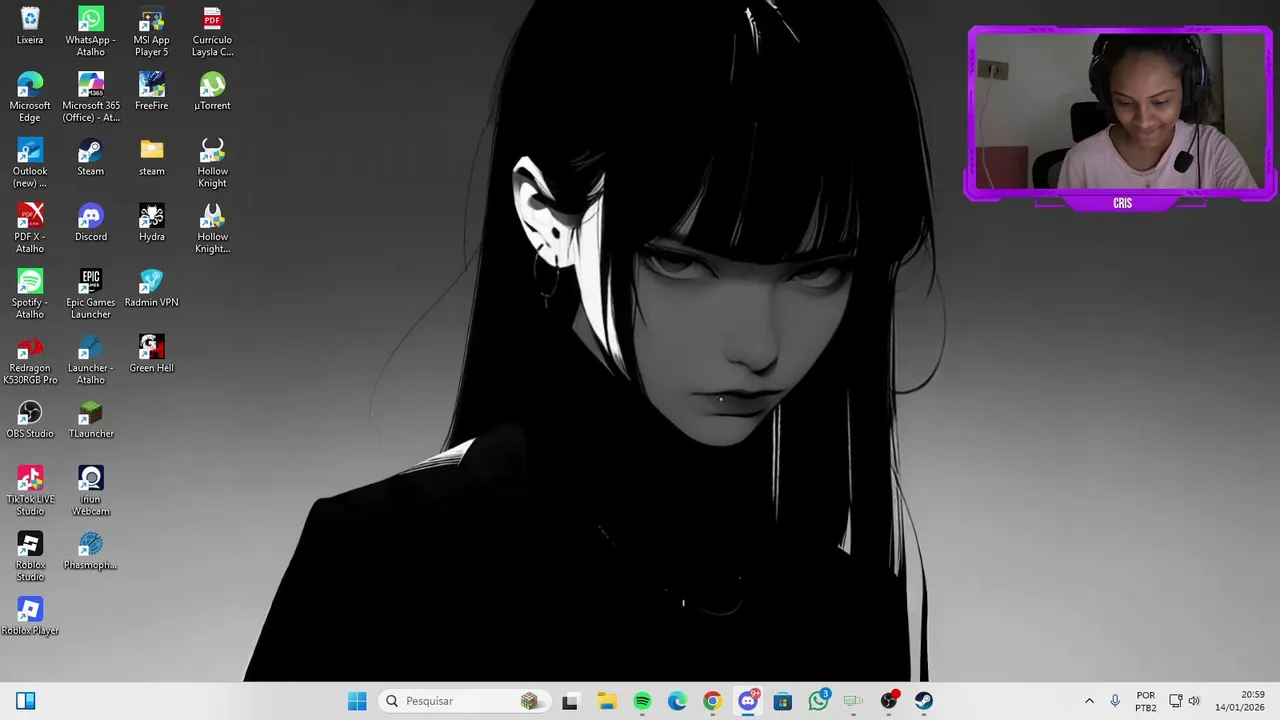The height and width of the screenshot is (720, 1280).
Task: Open the Hydra desktop icon
Action: [152, 222]
